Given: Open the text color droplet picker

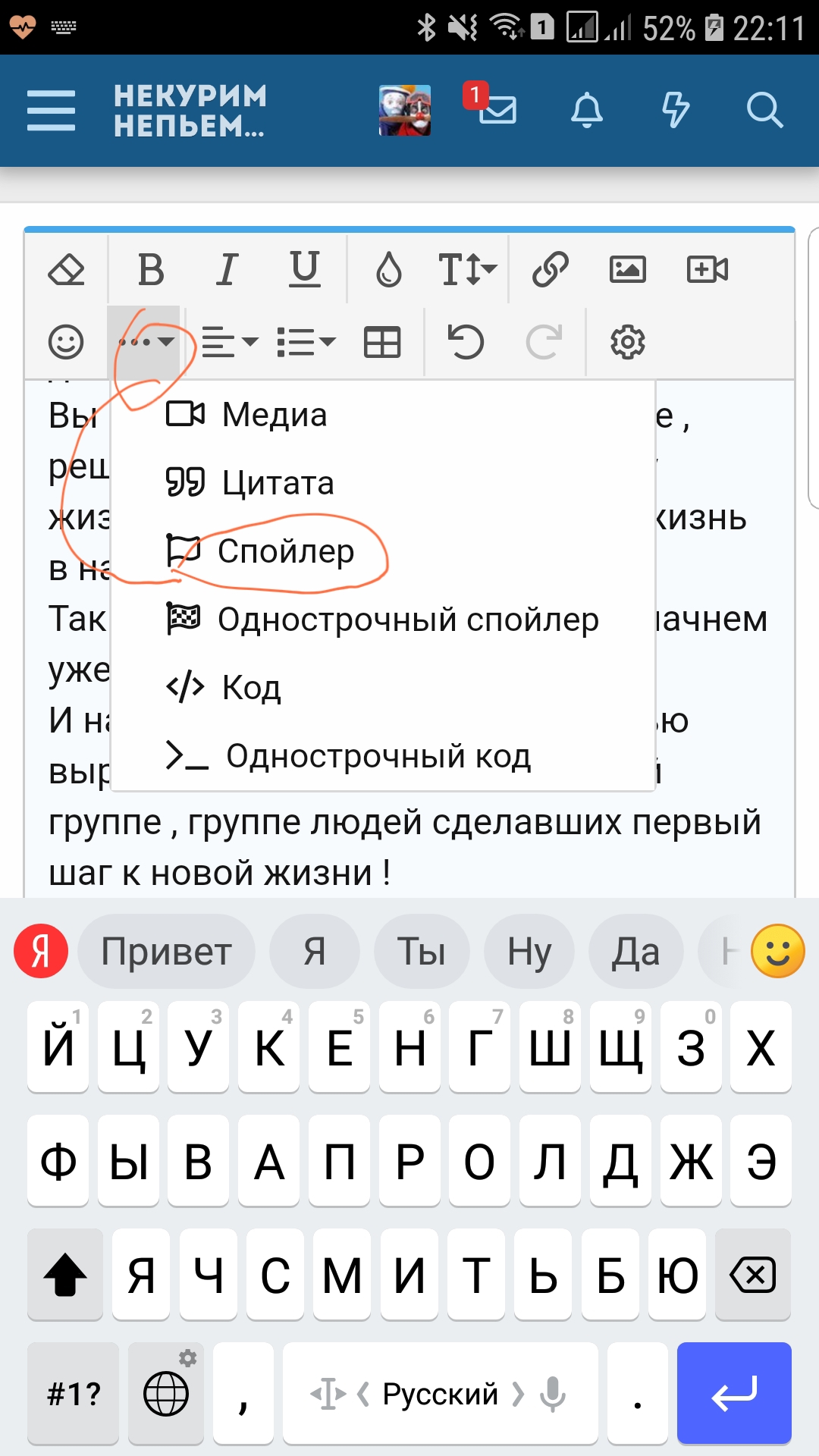Looking at the screenshot, I should click(x=388, y=269).
